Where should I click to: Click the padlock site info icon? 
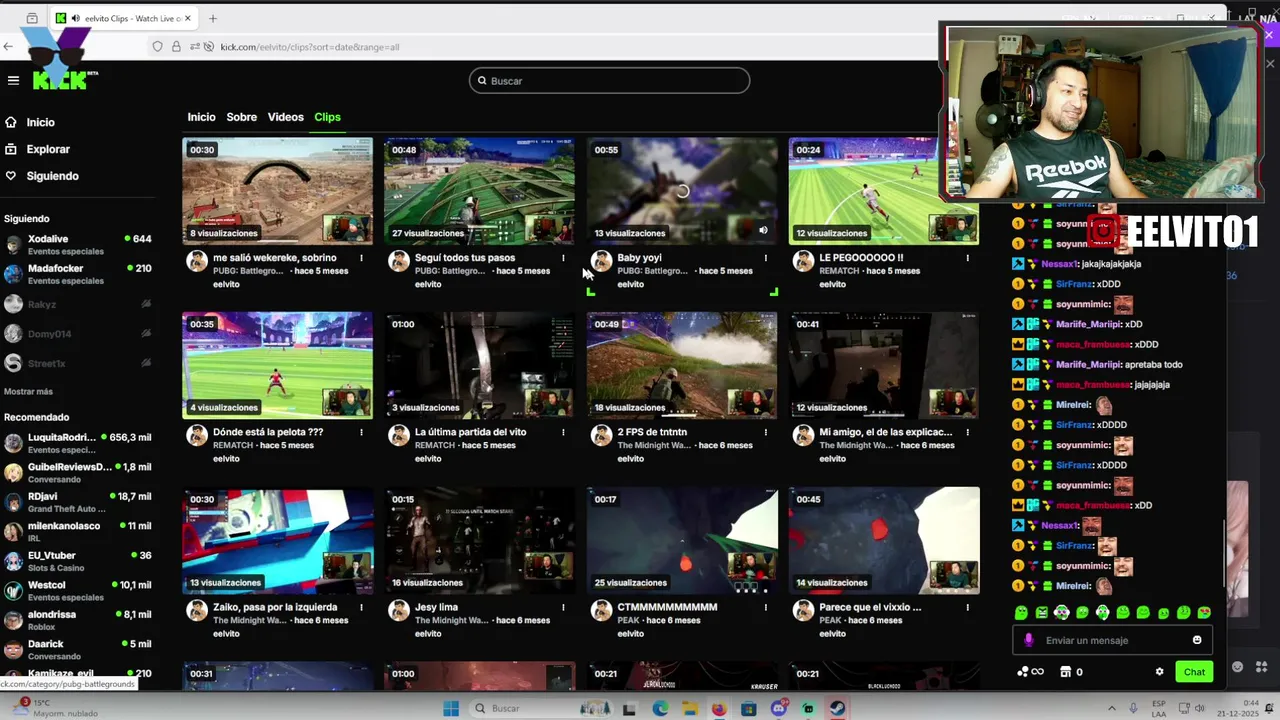click(x=176, y=47)
